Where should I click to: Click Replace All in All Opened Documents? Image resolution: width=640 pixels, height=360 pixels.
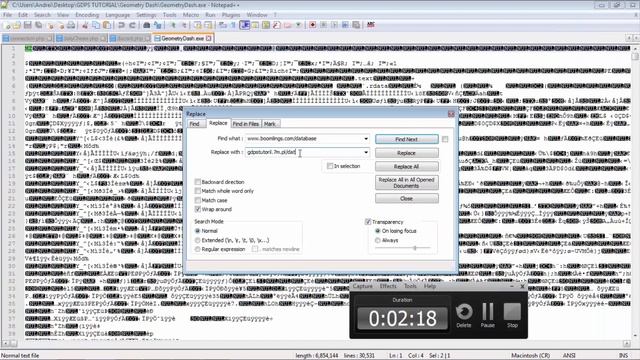click(x=407, y=182)
